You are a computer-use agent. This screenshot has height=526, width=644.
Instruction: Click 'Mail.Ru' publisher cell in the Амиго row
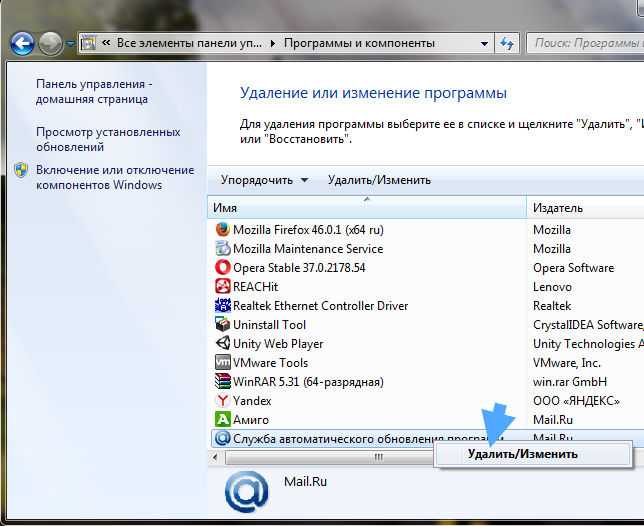click(553, 420)
